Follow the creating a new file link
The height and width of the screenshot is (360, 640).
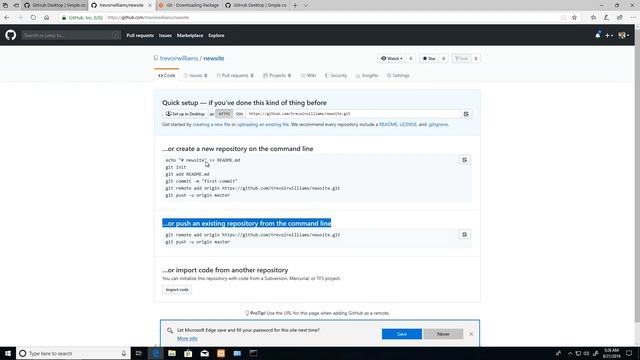click(x=211, y=124)
